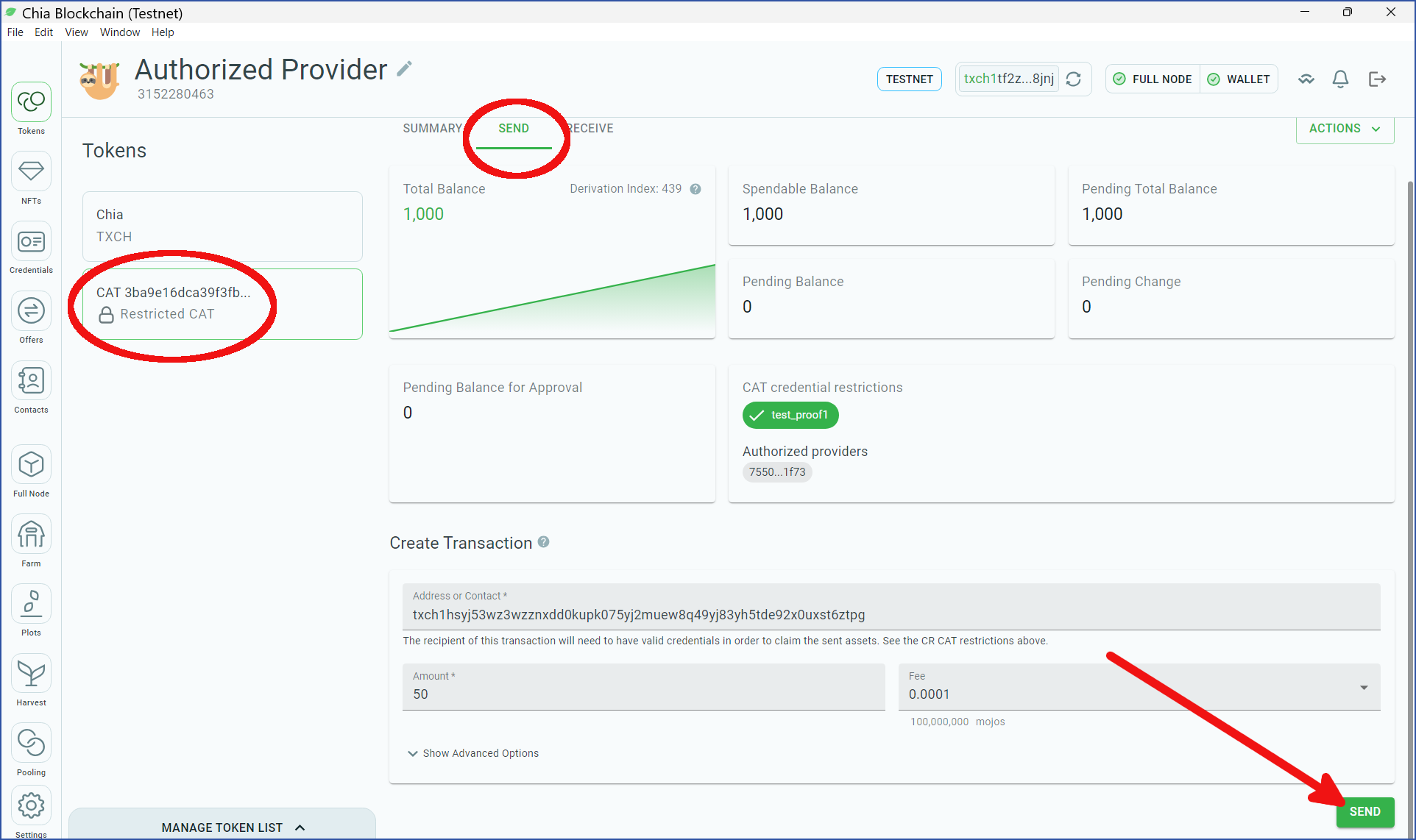Click the TESTNET badge

point(909,79)
